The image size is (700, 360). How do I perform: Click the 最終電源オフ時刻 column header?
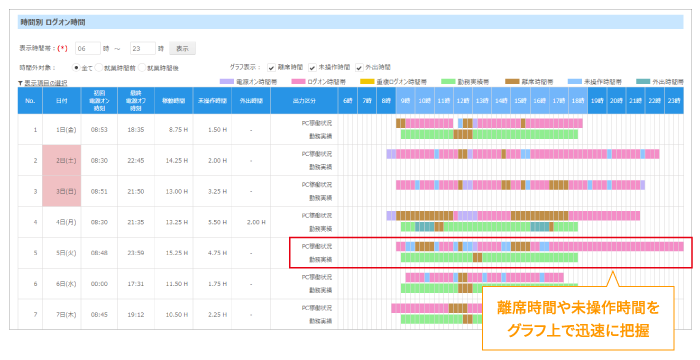coord(136,101)
